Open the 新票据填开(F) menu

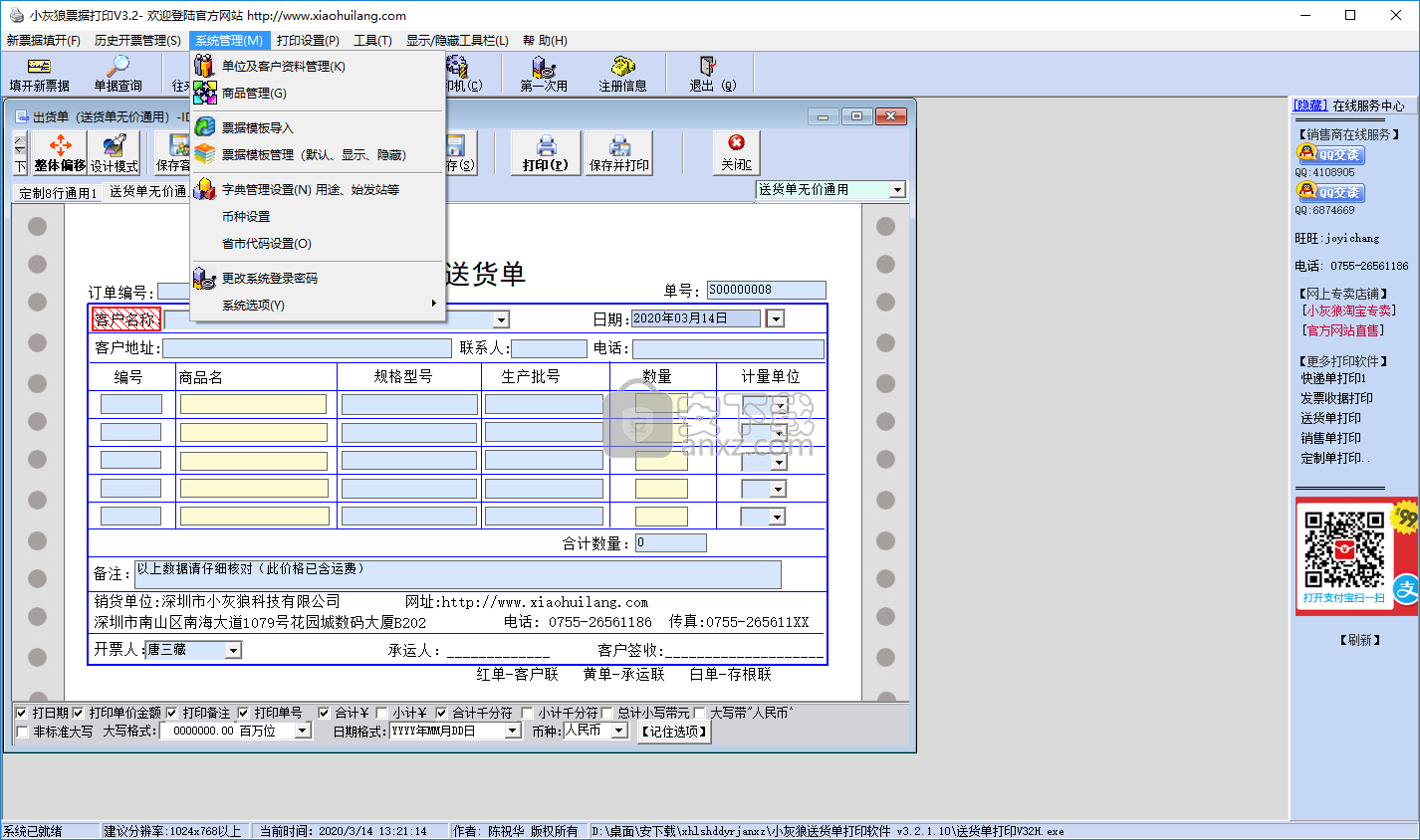click(x=43, y=41)
